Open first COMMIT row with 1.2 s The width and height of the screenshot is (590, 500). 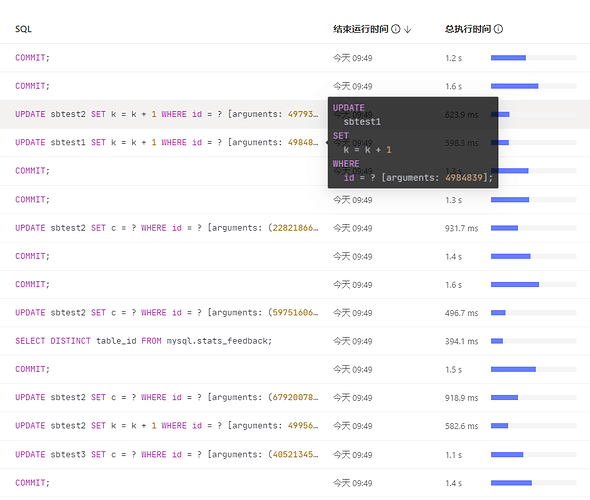pyautogui.click(x=295, y=58)
